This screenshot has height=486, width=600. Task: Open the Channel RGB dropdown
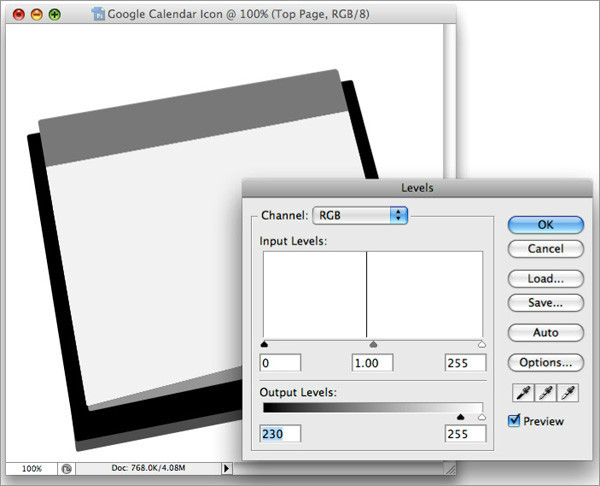(x=360, y=215)
